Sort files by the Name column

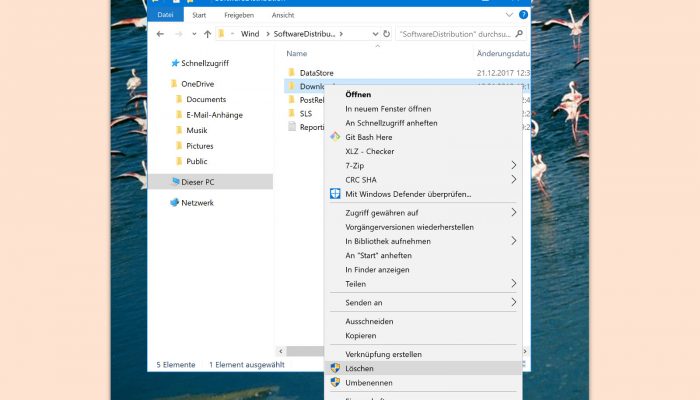[296, 54]
